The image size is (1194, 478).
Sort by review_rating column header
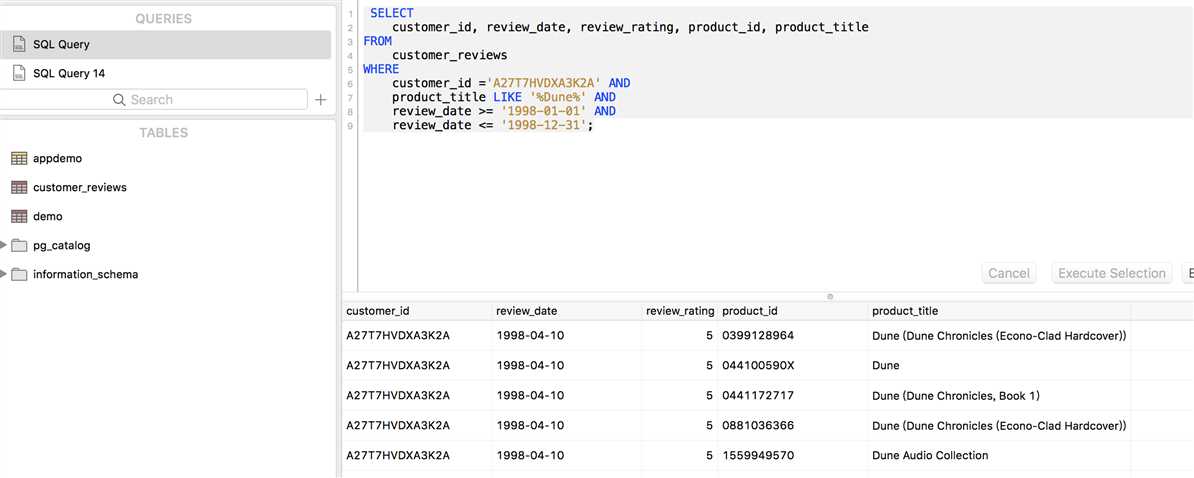point(680,311)
